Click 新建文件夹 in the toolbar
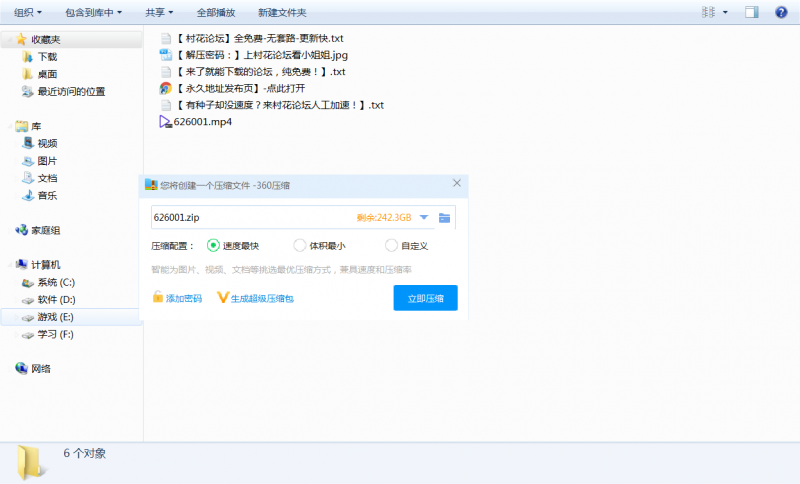The height and width of the screenshot is (484, 800). click(282, 12)
